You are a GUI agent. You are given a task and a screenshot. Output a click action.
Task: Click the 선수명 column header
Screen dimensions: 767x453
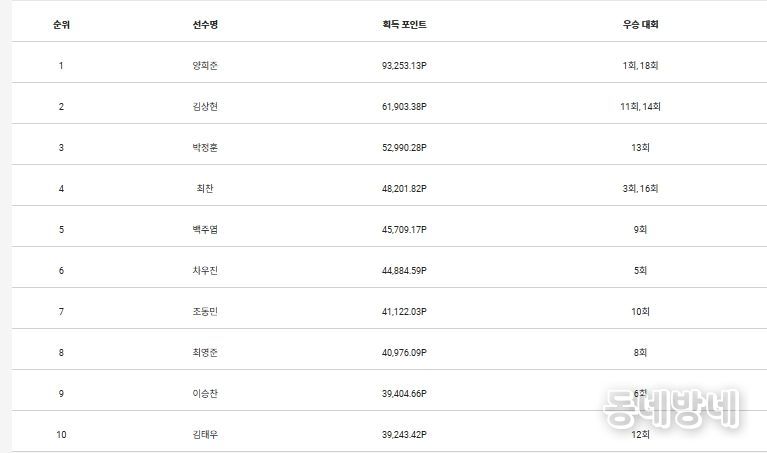pyautogui.click(x=205, y=25)
